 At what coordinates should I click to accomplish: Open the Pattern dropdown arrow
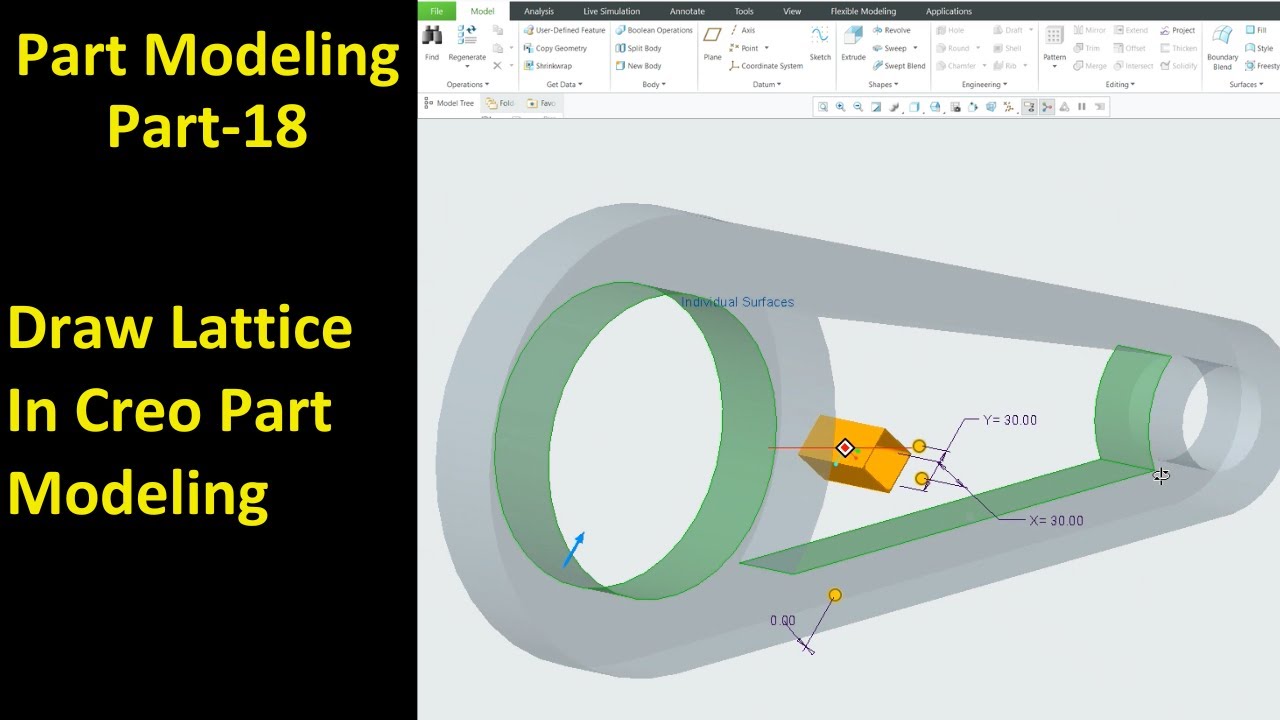[1054, 67]
